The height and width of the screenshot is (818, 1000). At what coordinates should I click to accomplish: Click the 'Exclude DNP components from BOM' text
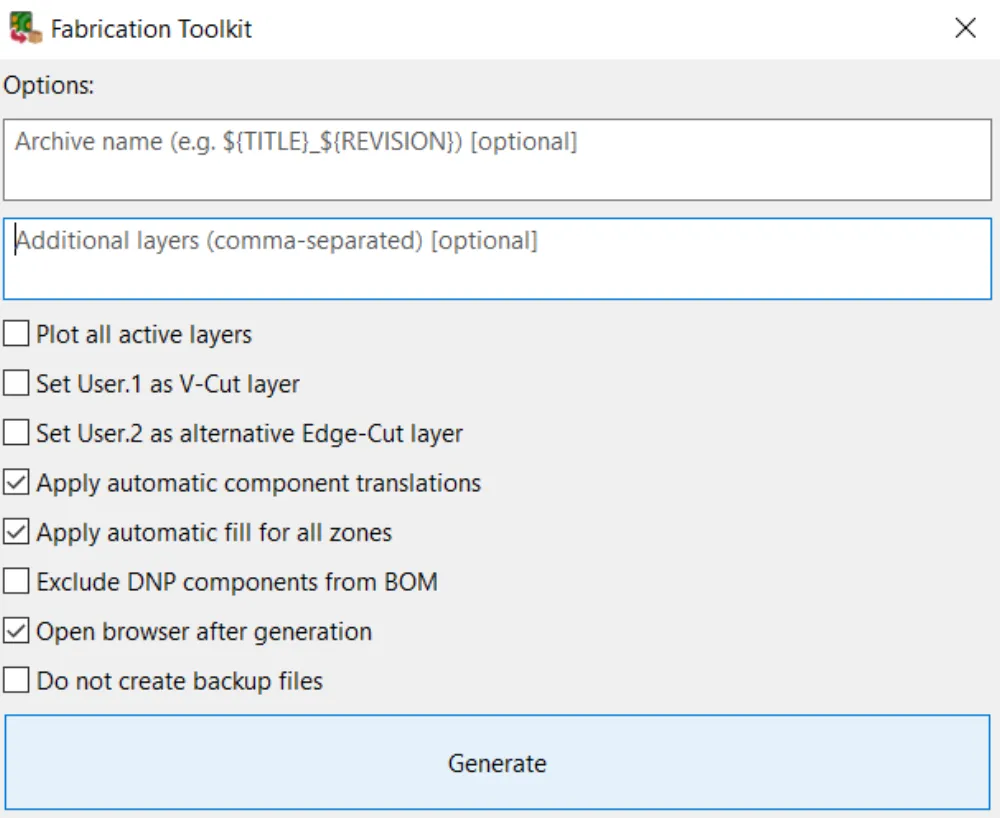237,582
